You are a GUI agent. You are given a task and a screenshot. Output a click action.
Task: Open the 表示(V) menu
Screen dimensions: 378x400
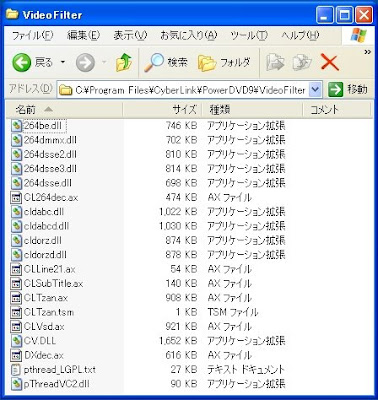(130, 35)
